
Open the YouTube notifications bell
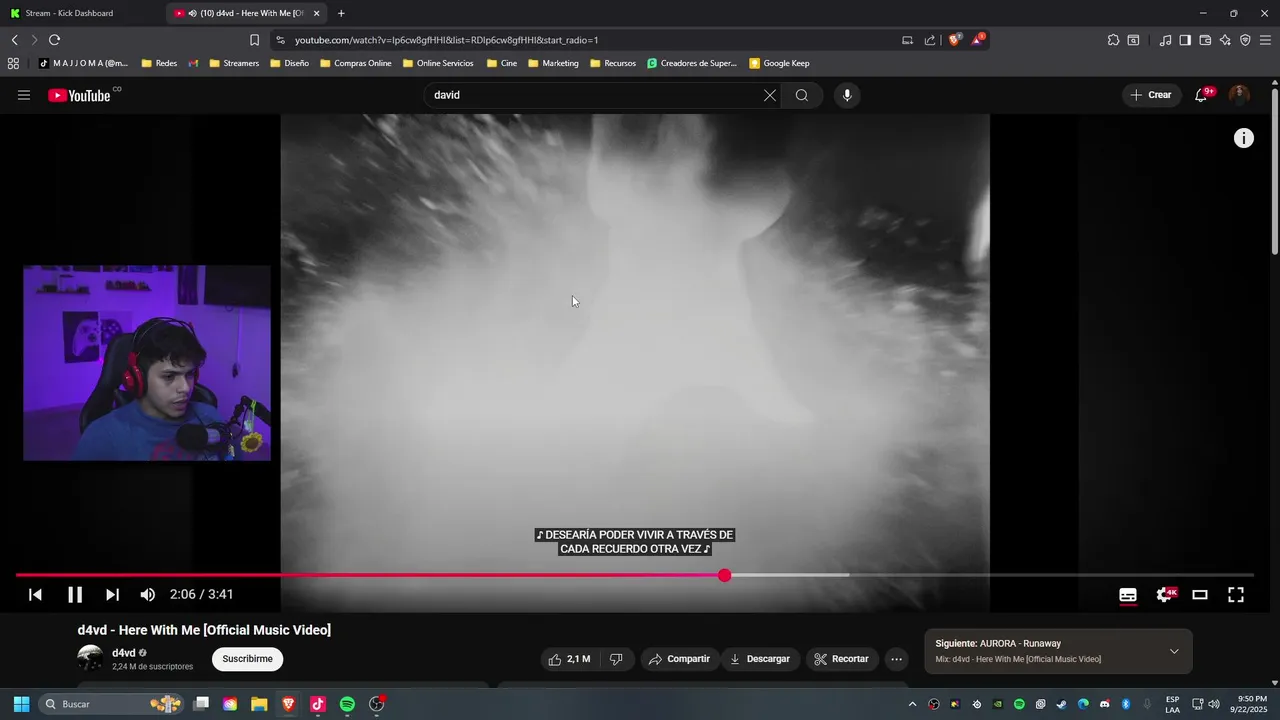click(1202, 95)
